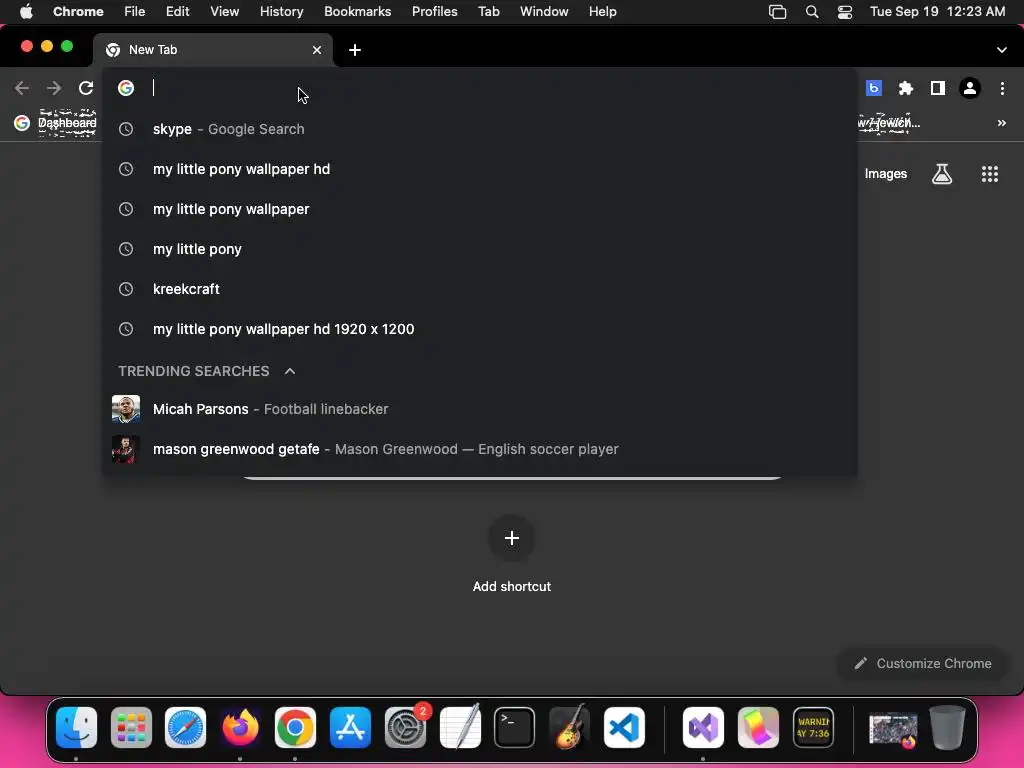
Task: Open the Apple menu
Action: [x=26, y=12]
